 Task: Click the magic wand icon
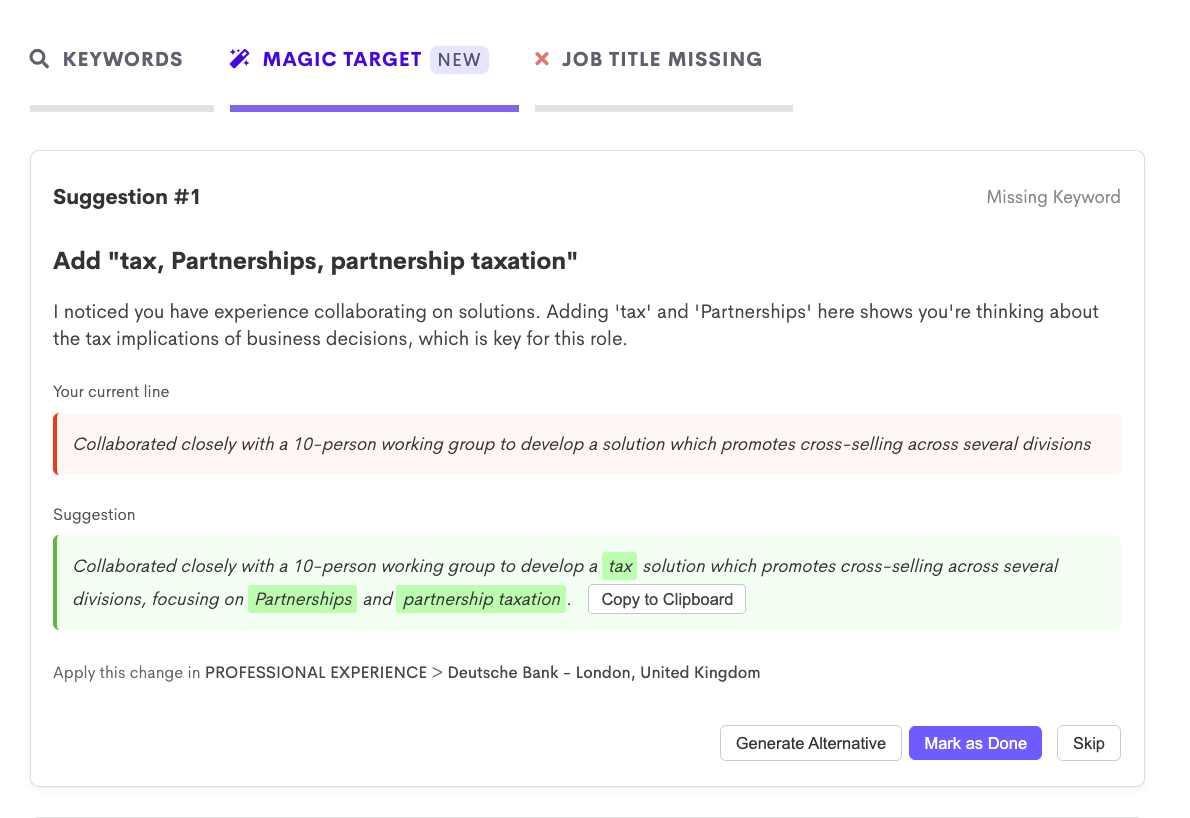240,59
